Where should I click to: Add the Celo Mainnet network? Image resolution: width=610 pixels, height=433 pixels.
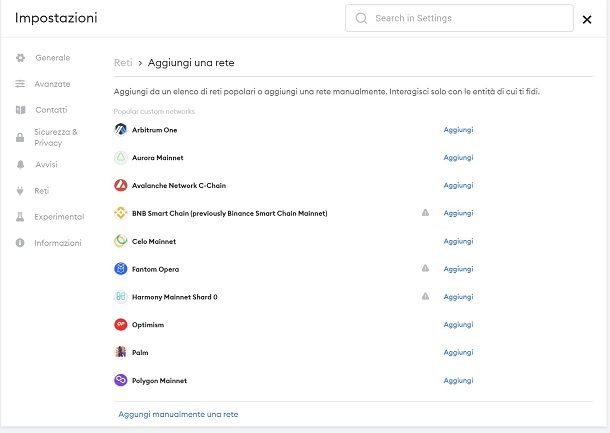pyautogui.click(x=458, y=241)
